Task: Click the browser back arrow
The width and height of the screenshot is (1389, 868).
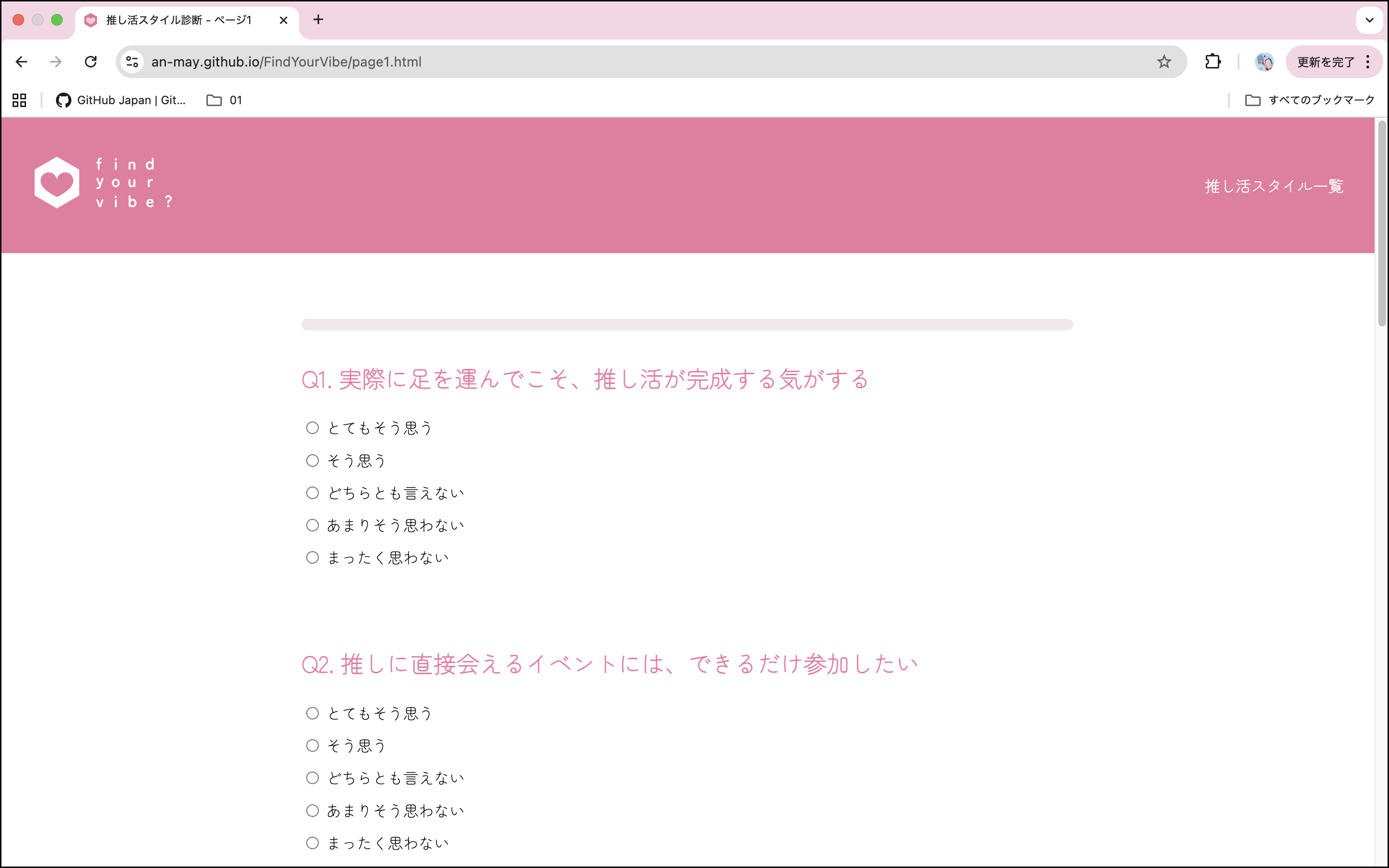Action: click(x=21, y=61)
